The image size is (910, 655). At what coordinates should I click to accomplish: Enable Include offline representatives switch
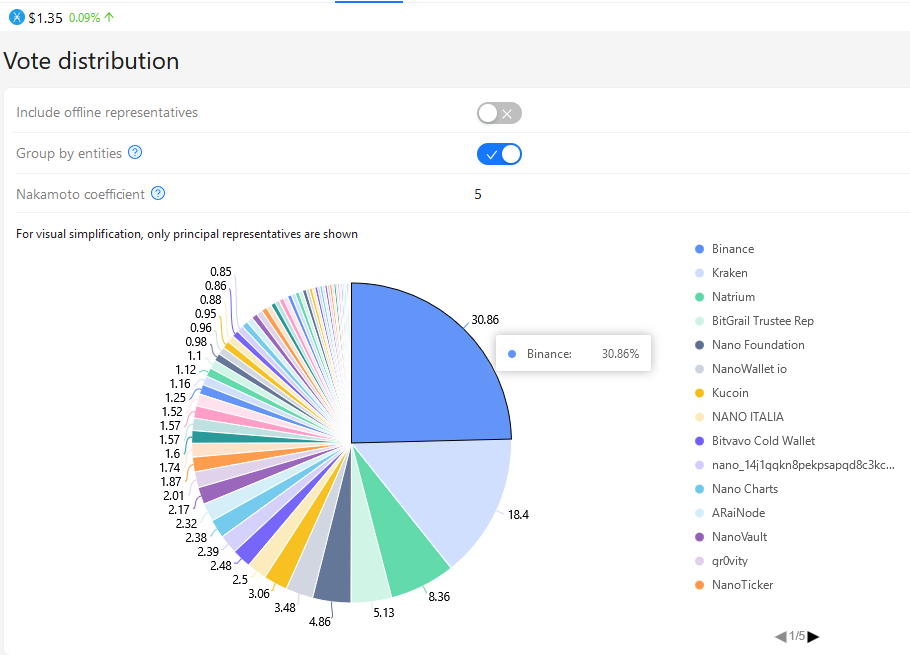pyautogui.click(x=499, y=113)
